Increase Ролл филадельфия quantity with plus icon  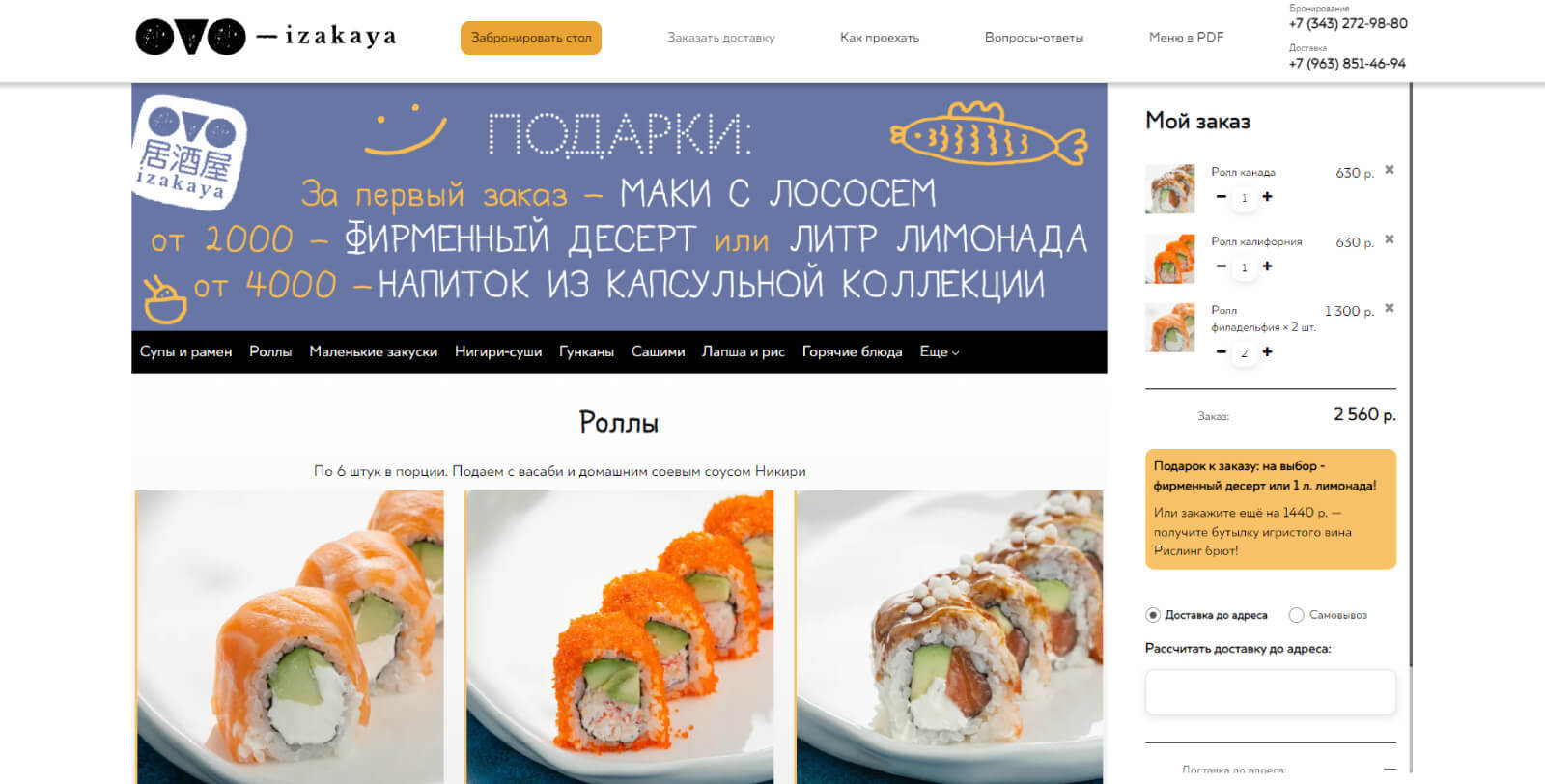(1267, 352)
